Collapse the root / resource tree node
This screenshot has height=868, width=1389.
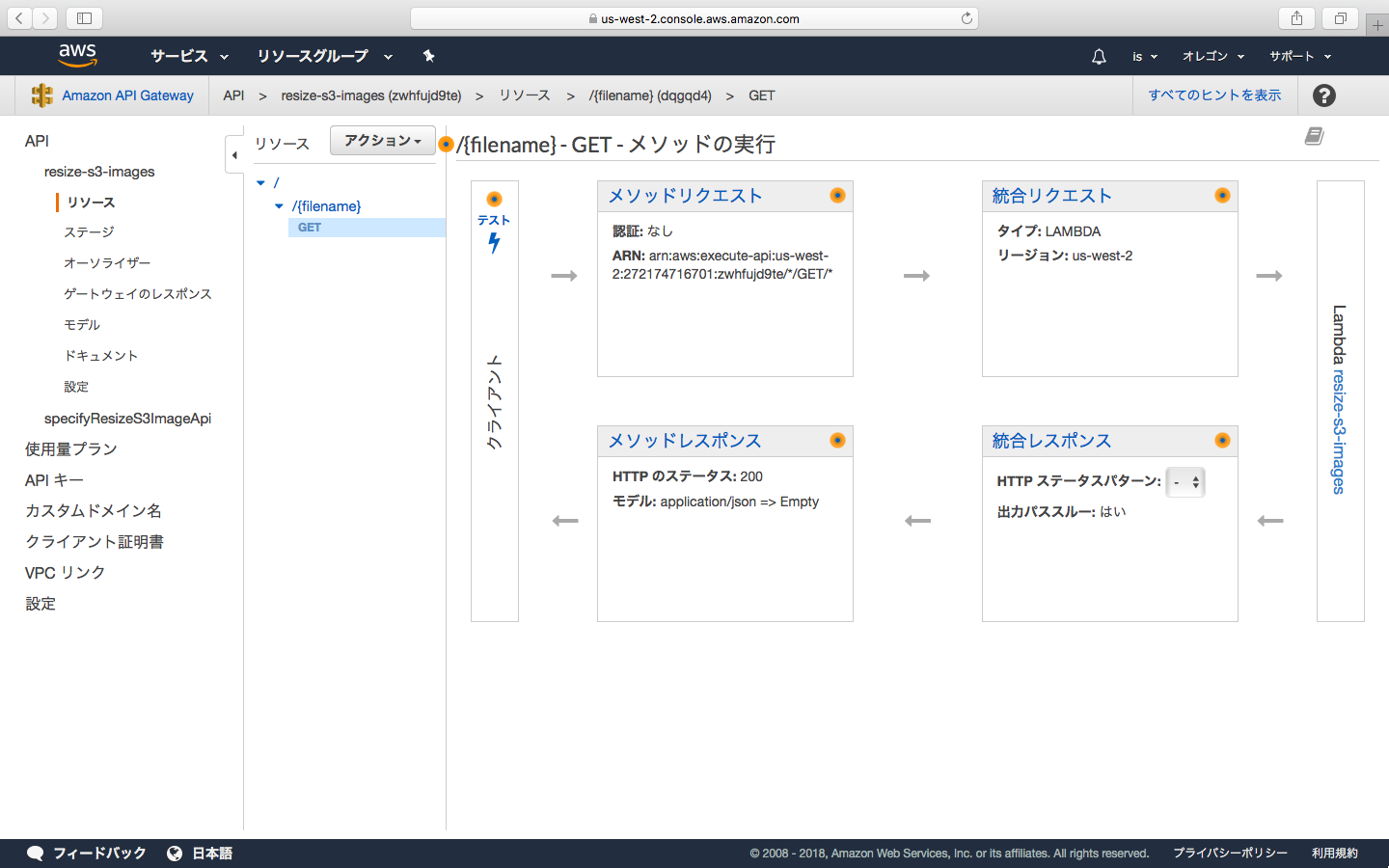(x=260, y=182)
